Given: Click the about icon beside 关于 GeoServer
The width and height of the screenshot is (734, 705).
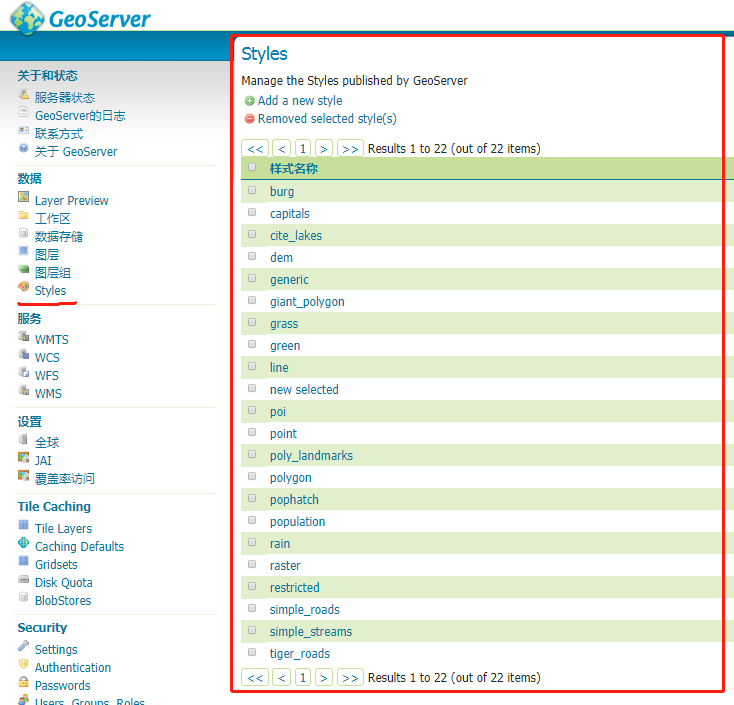Looking at the screenshot, I should (x=23, y=148).
